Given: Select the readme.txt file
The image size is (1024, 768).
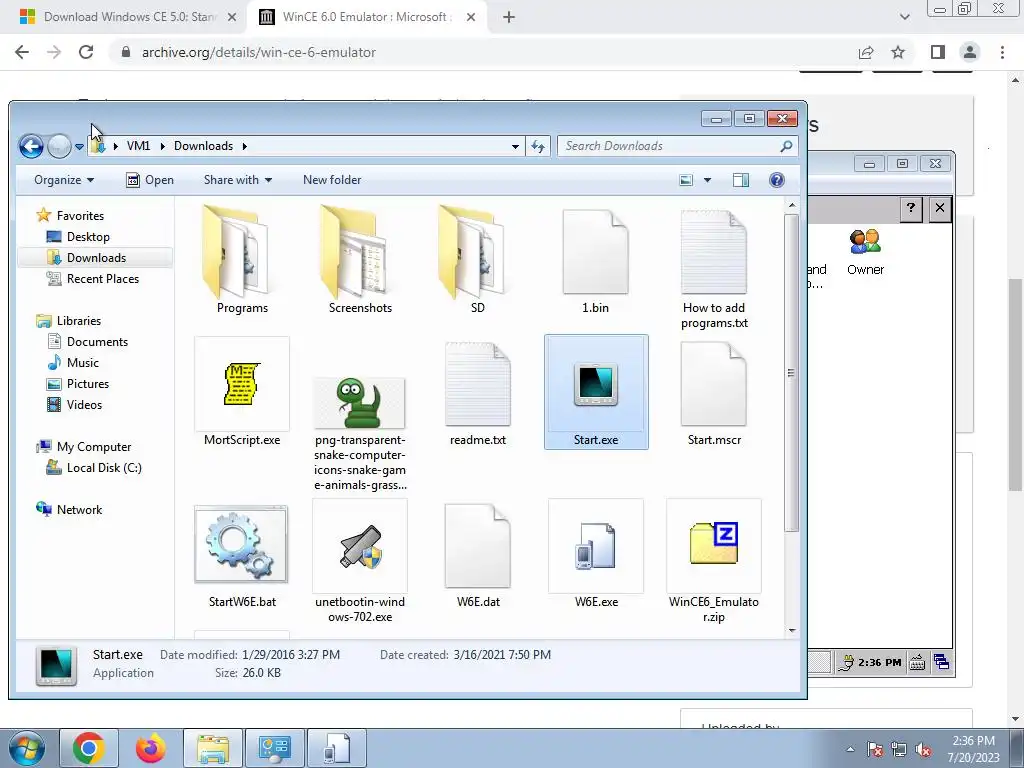Looking at the screenshot, I should point(477,393).
